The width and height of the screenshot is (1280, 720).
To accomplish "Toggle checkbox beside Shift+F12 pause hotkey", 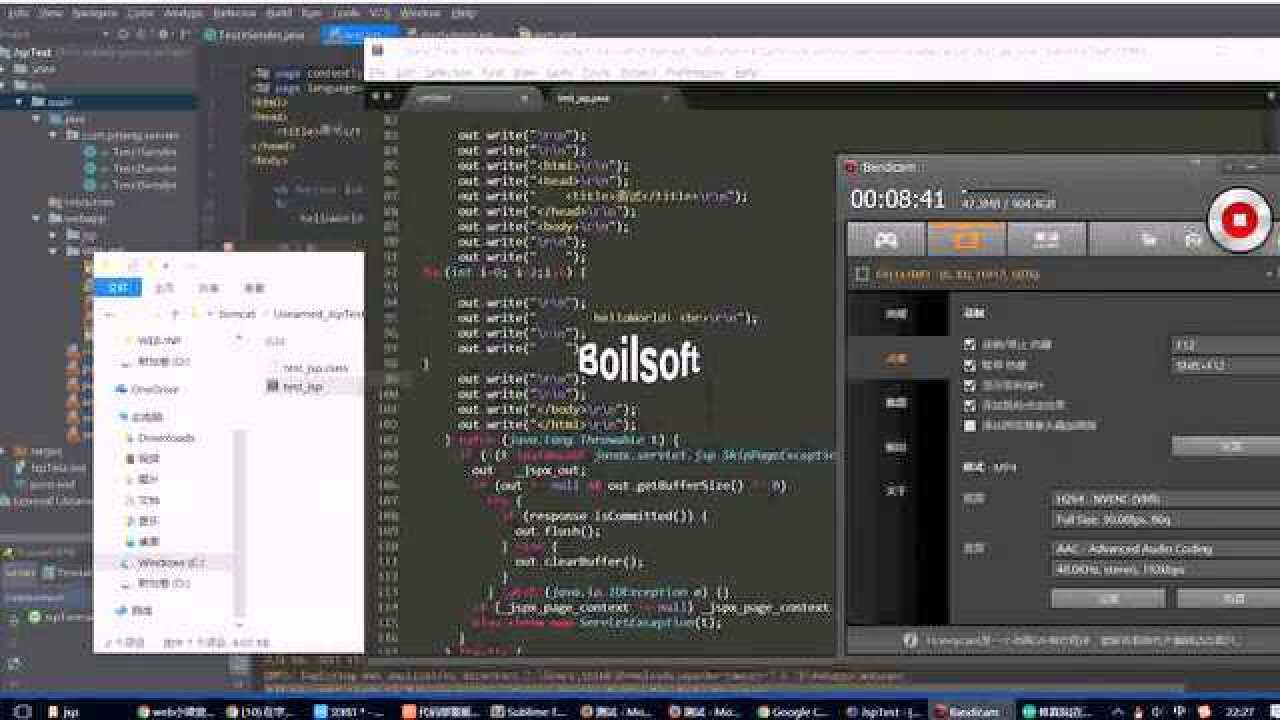I will coord(969,365).
